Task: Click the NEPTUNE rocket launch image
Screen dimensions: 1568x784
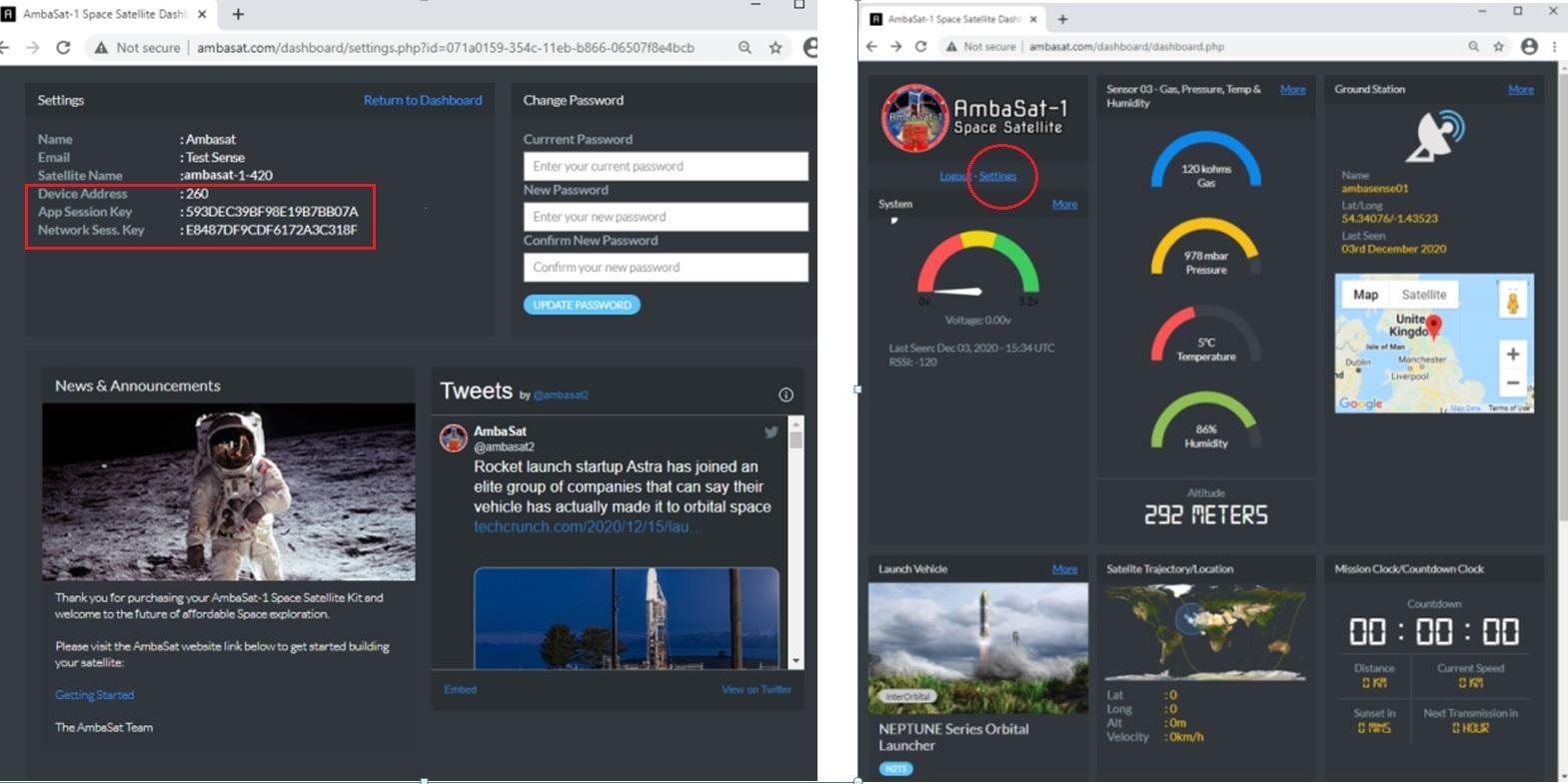Action: point(977,648)
